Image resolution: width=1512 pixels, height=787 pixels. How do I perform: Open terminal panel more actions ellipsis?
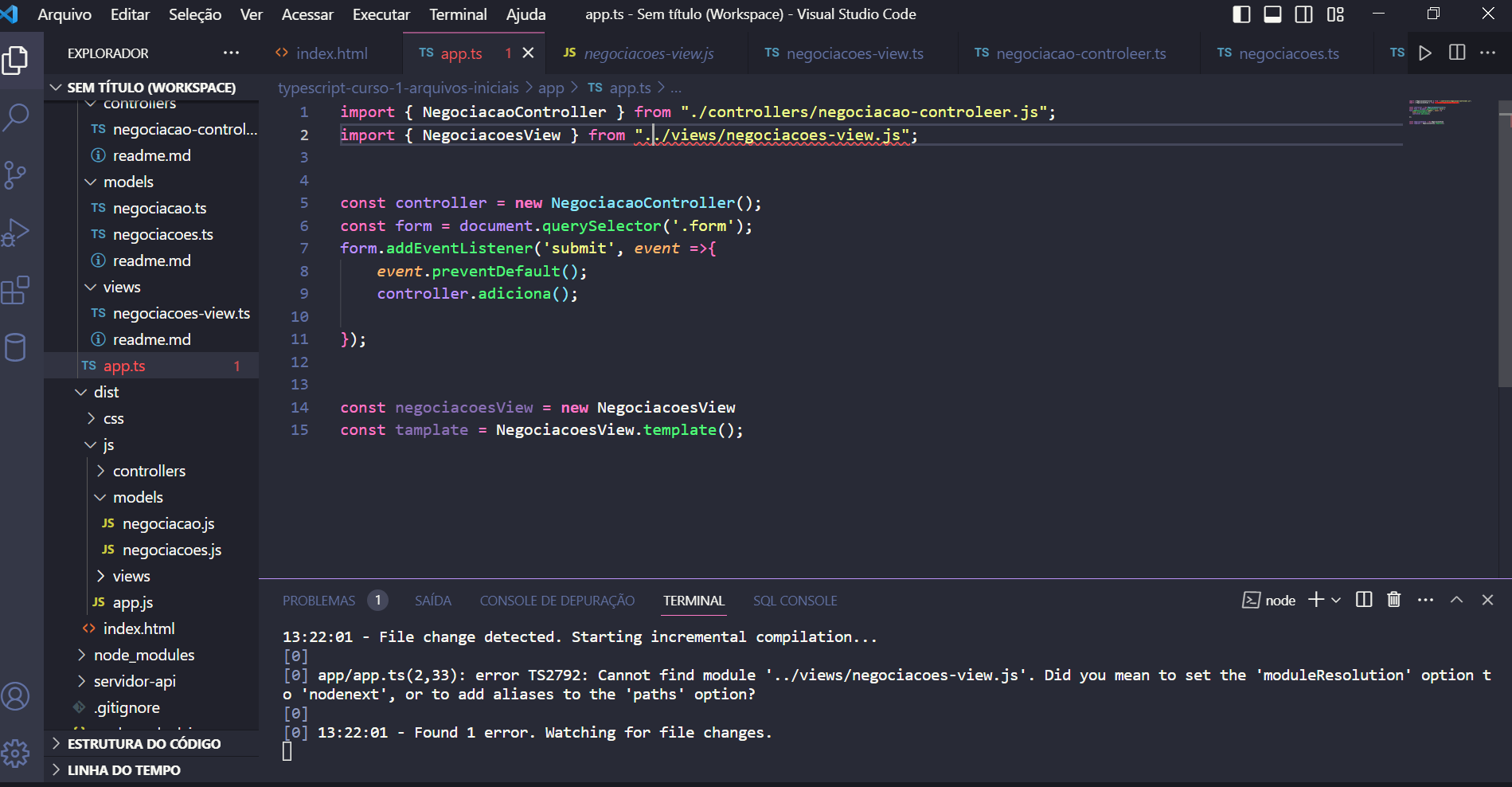click(x=1425, y=600)
